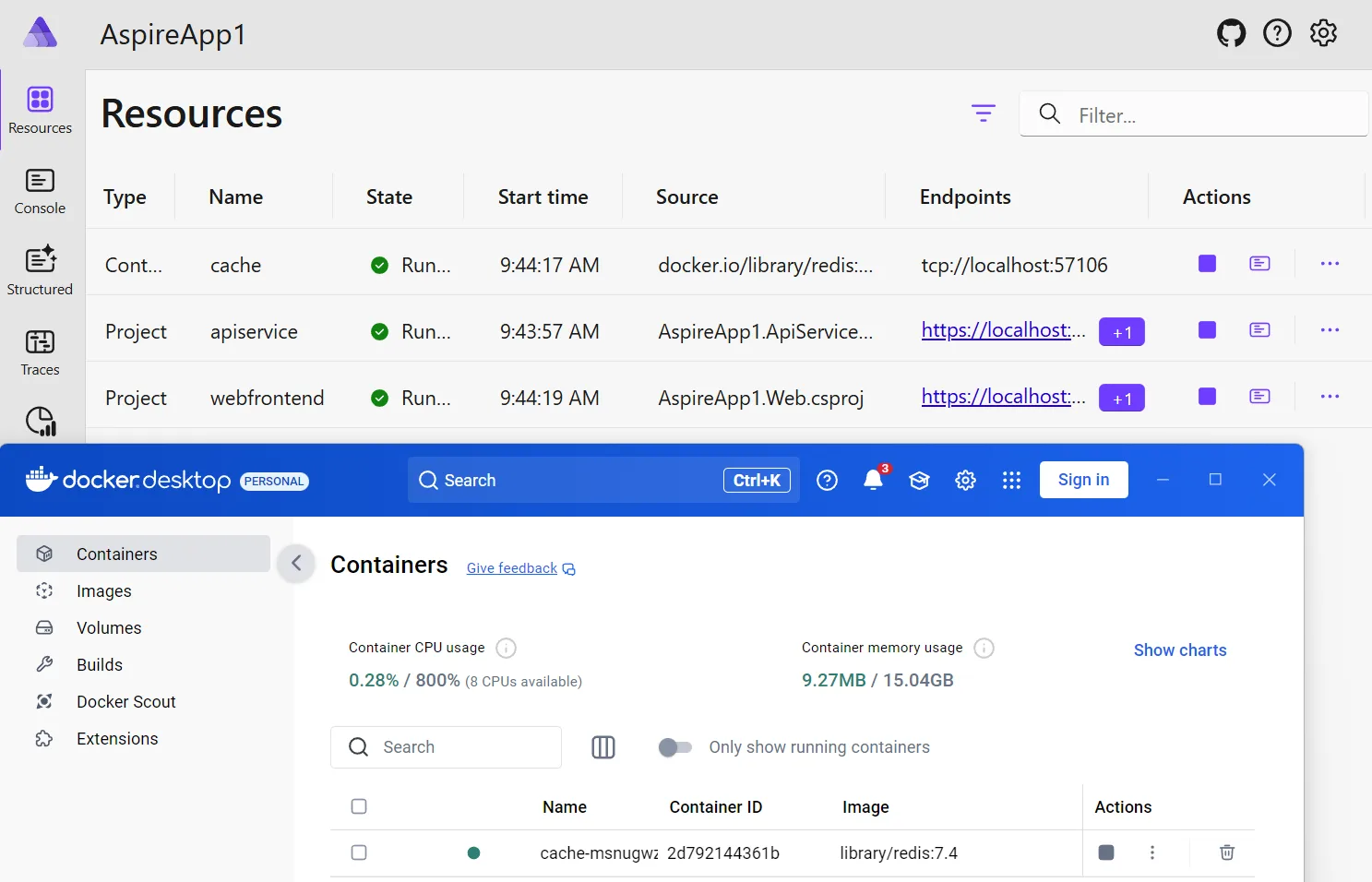1372x882 pixels.
Task: Open filter options on the Resources page
Action: pyautogui.click(x=983, y=113)
